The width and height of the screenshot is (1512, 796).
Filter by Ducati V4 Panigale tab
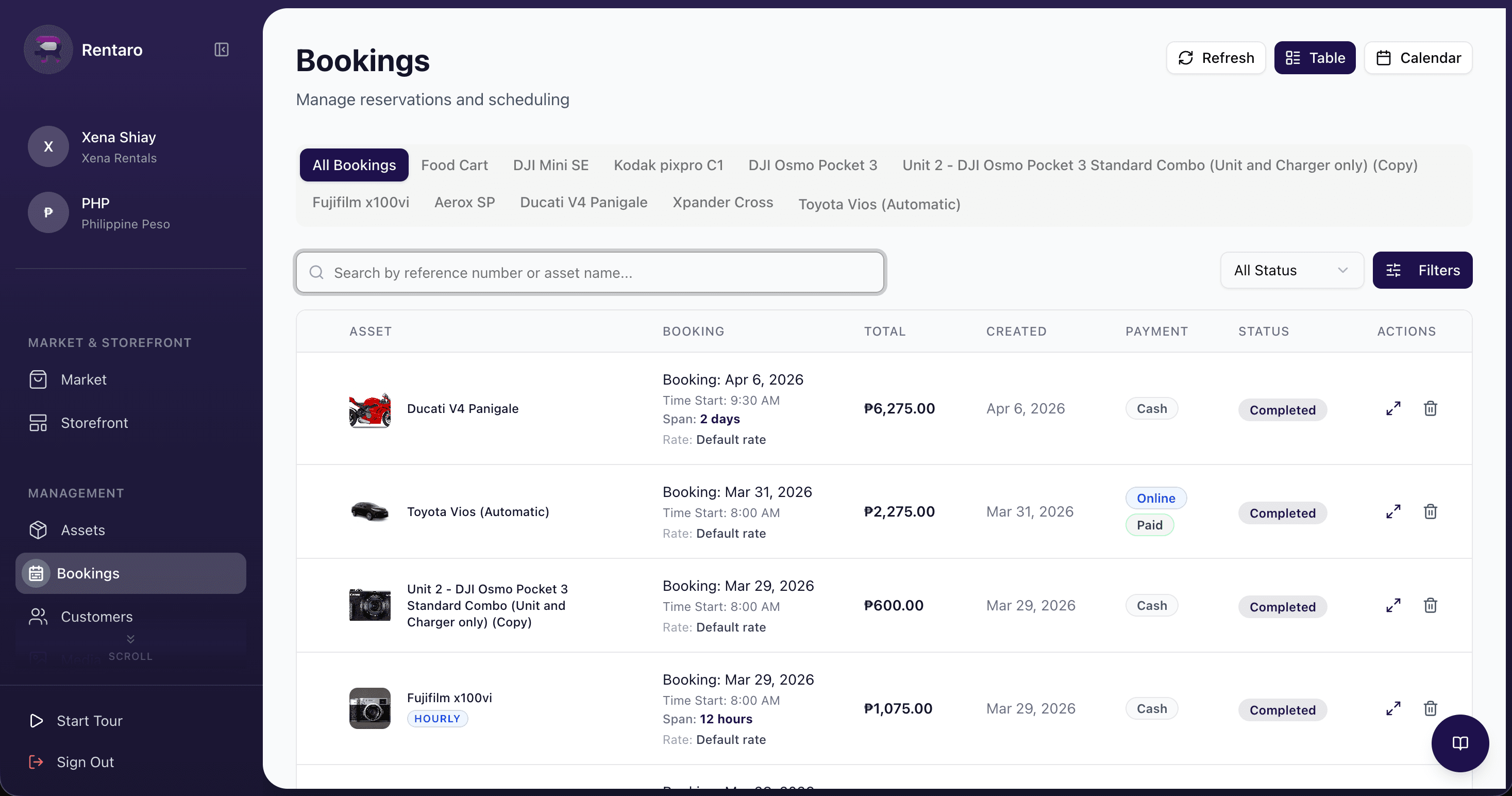[583, 202]
